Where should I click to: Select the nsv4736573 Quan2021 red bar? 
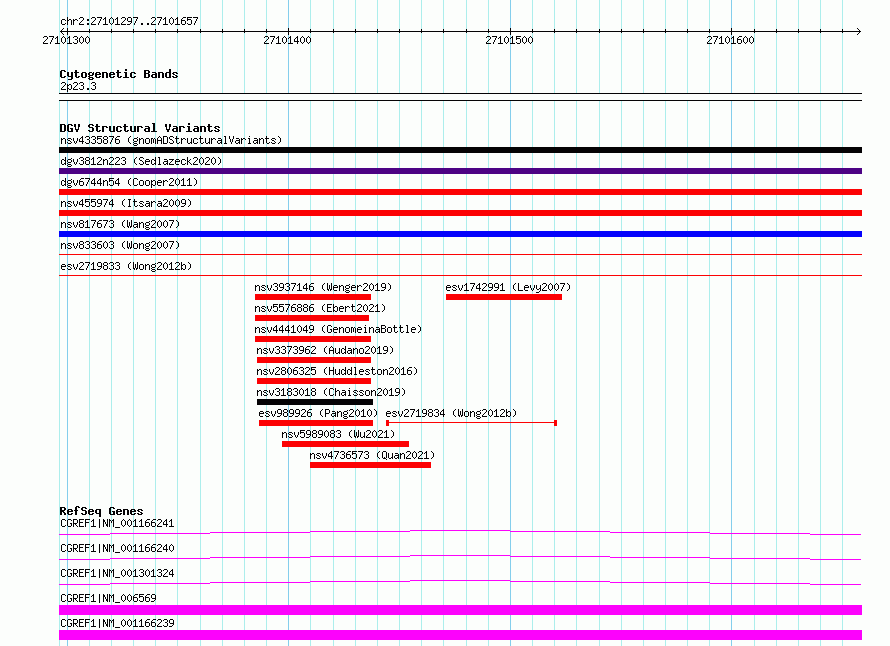coord(370,465)
